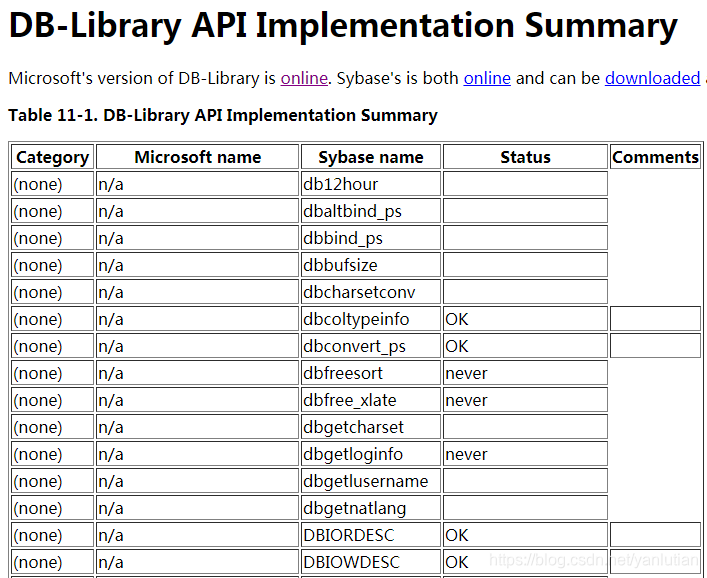707x578 pixels.
Task: Click the "Table 11-1" caption text
Action: pos(223,115)
